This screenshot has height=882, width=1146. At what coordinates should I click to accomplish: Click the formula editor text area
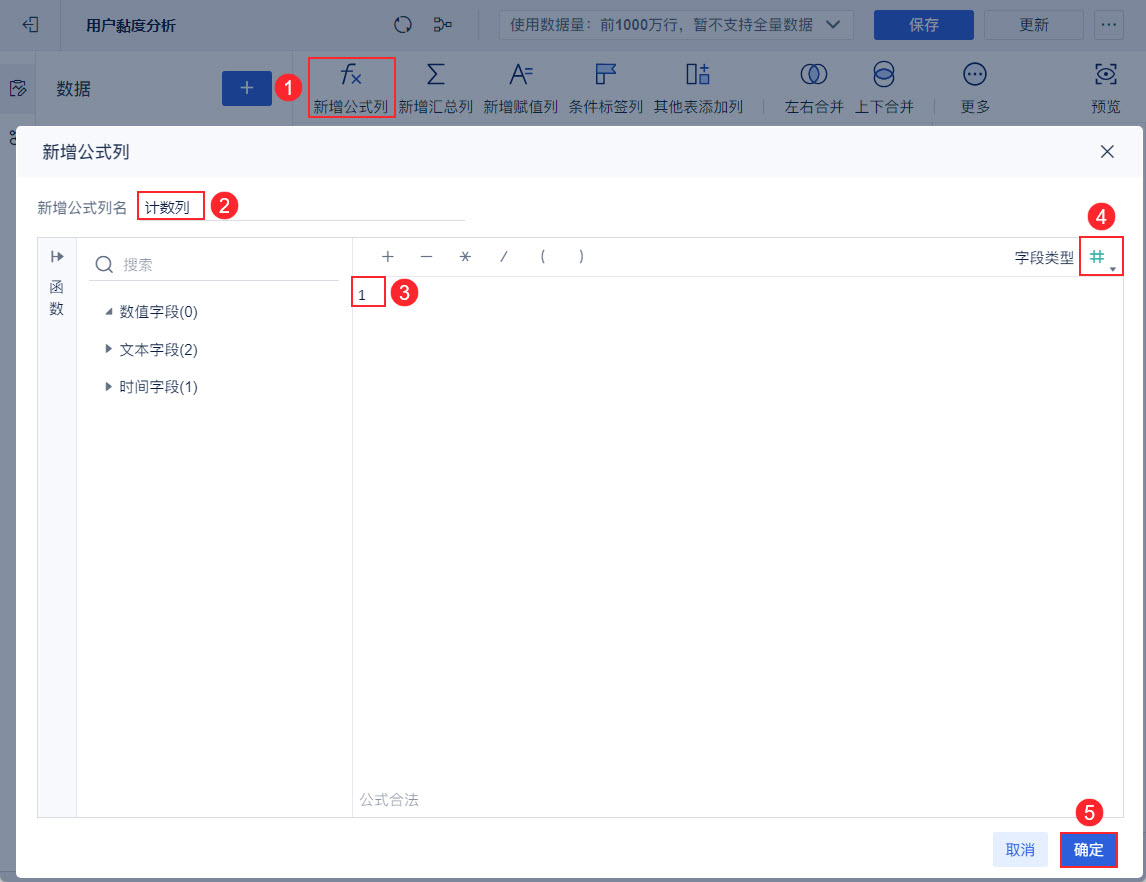737,531
